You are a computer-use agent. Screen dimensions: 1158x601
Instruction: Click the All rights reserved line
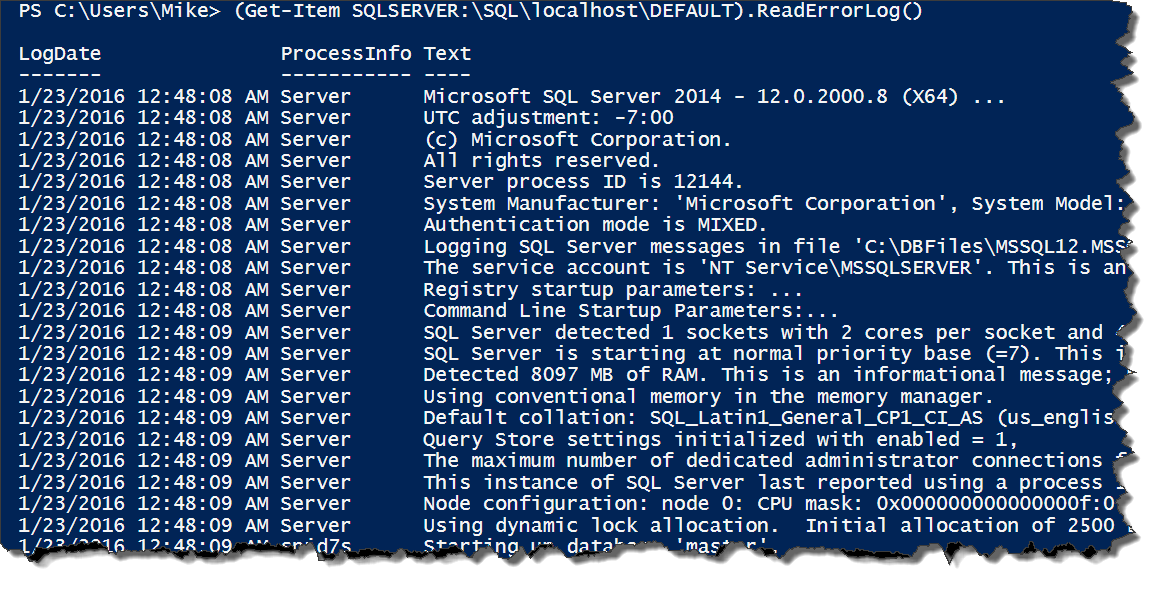541,161
